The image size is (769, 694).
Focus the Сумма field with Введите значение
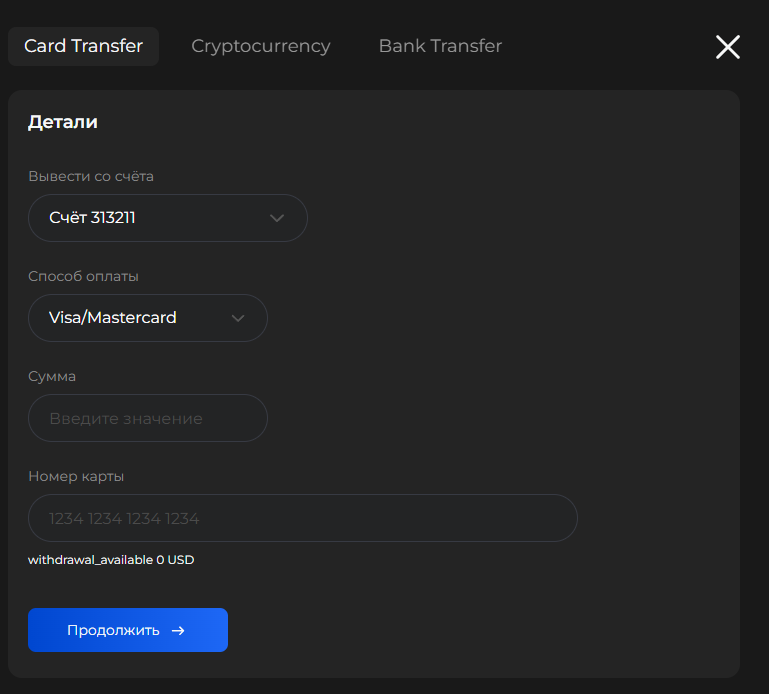(147, 418)
